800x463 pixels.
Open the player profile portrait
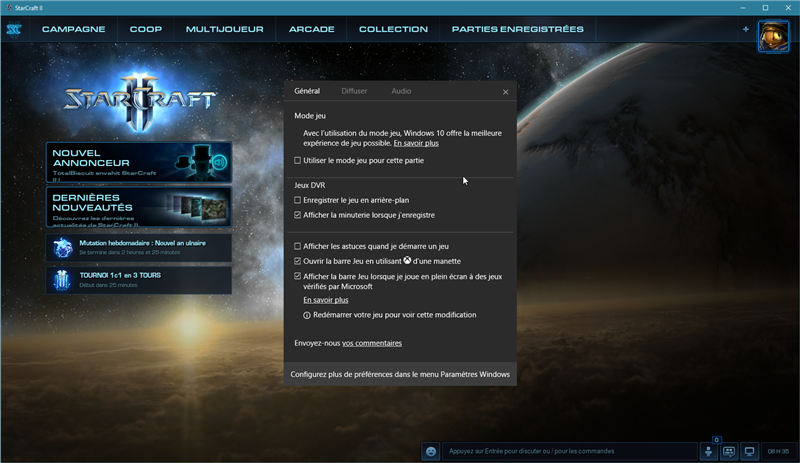point(773,35)
